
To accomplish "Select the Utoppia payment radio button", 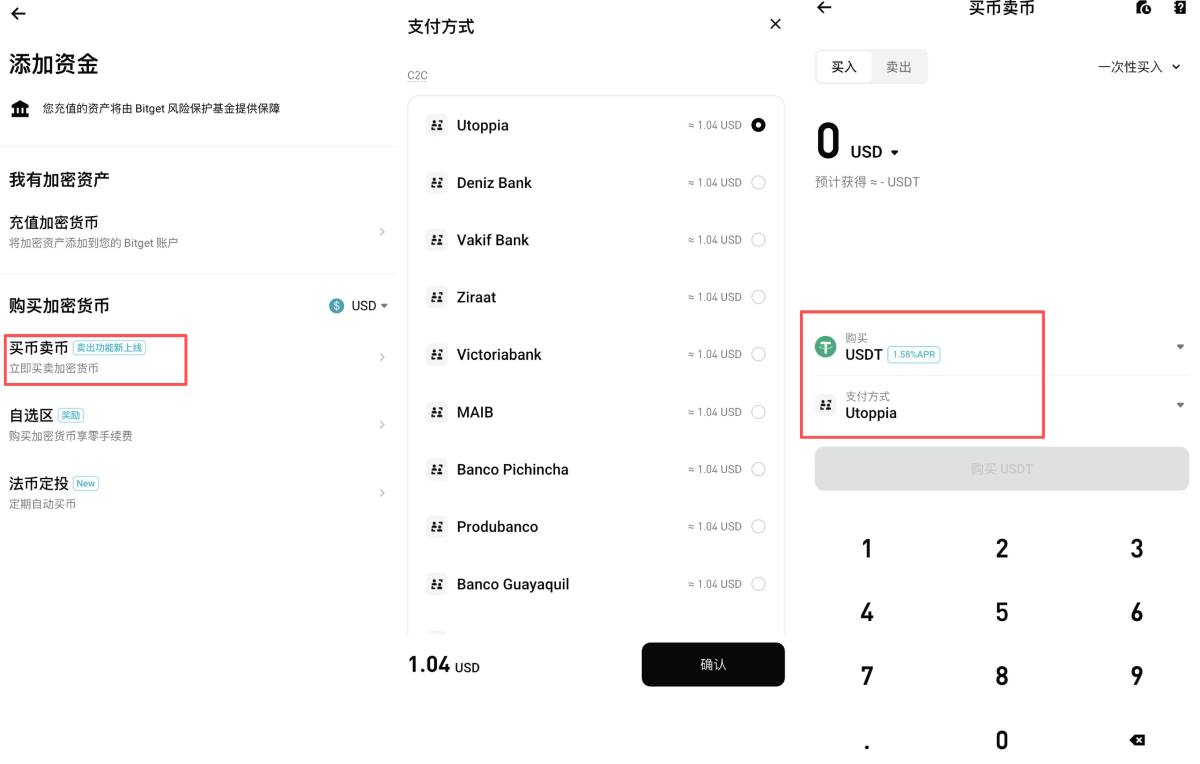I will point(757,125).
